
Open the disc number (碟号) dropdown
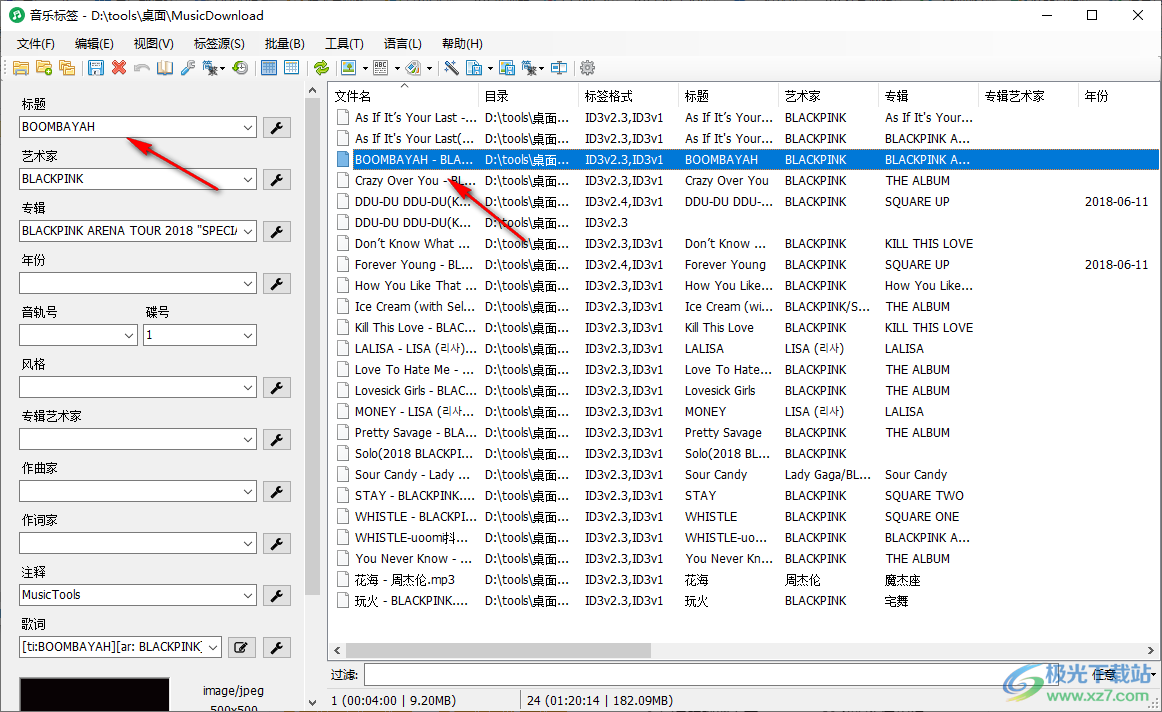(248, 335)
